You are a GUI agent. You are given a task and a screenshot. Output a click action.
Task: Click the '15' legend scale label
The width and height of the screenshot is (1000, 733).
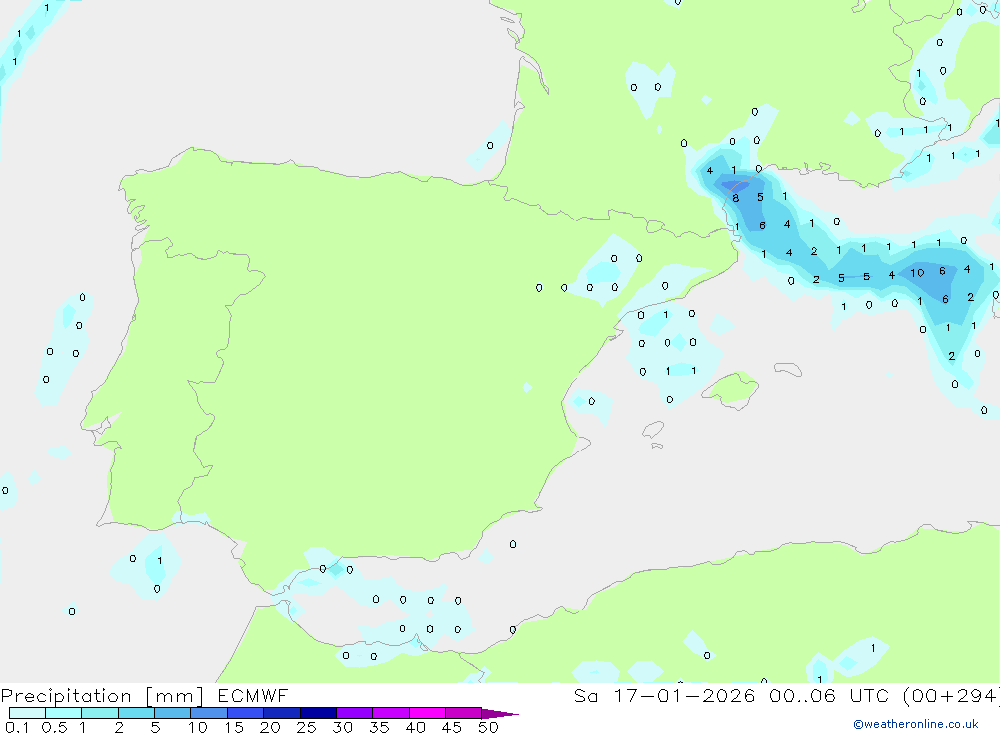(234, 727)
